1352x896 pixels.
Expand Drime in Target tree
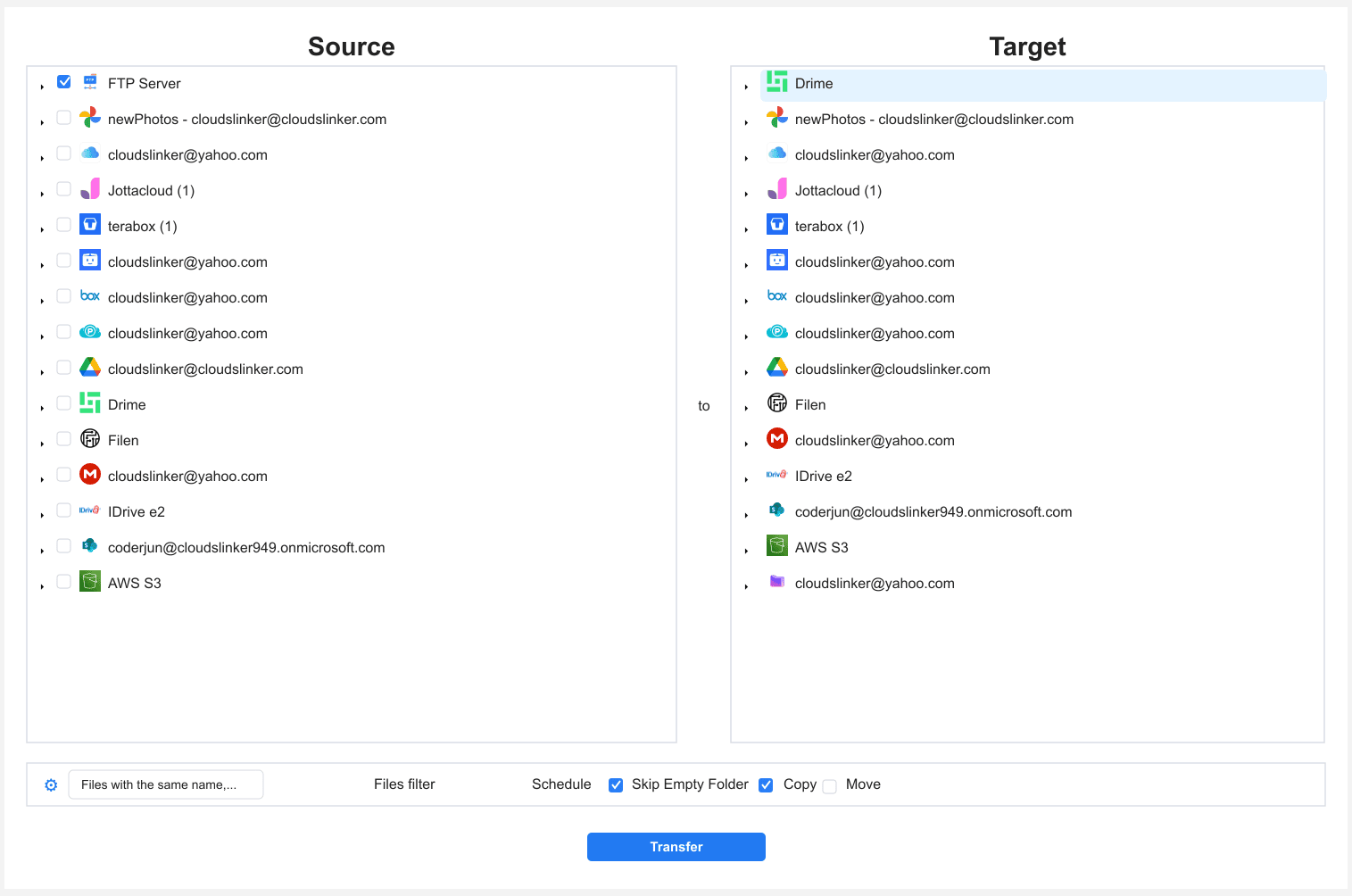click(x=746, y=87)
